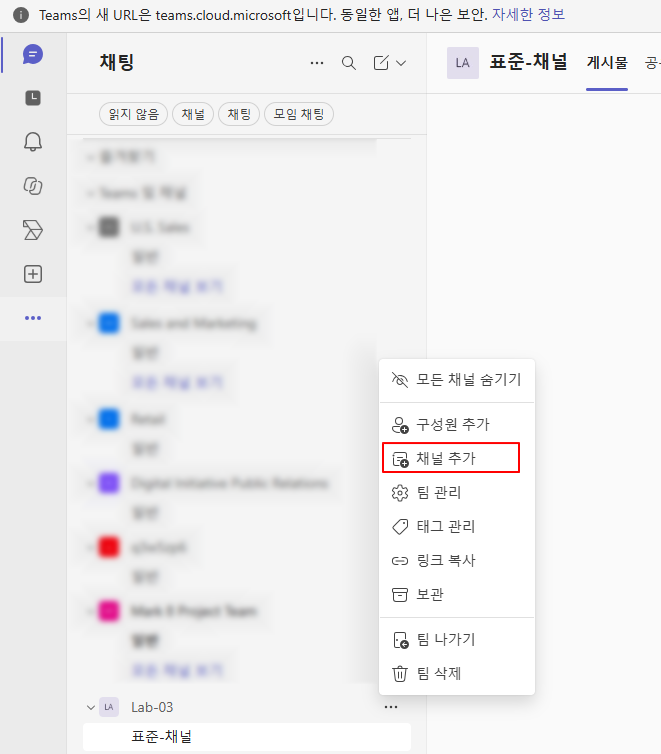Open chat header more options ellipsis
661x754 pixels.
point(317,63)
